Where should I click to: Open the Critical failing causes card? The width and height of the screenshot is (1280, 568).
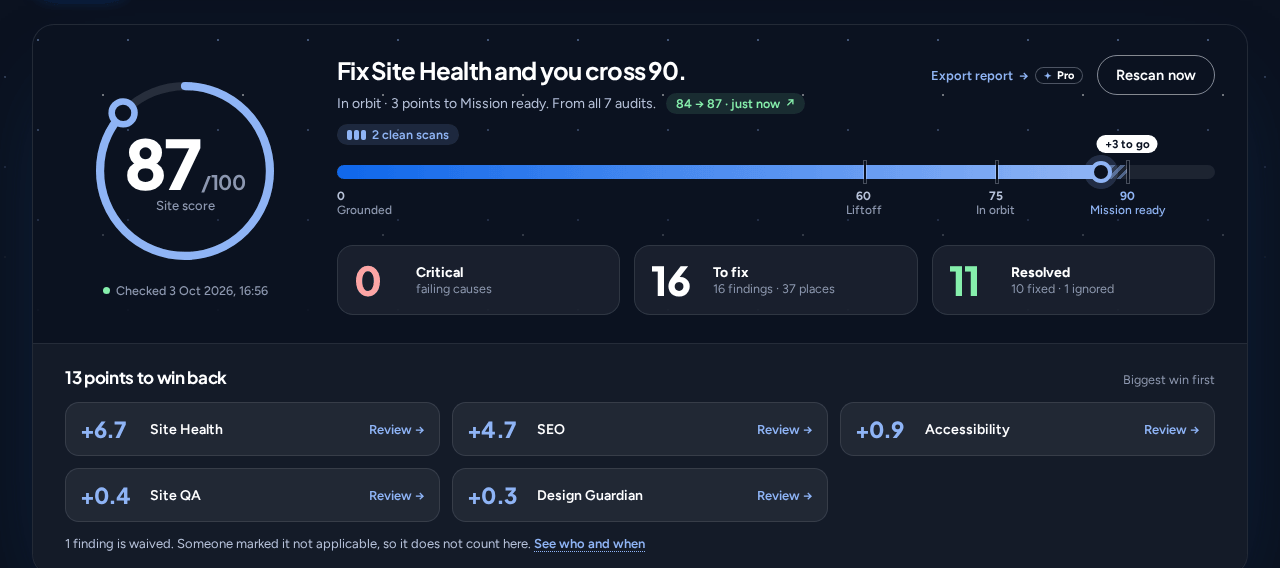pyautogui.click(x=478, y=280)
